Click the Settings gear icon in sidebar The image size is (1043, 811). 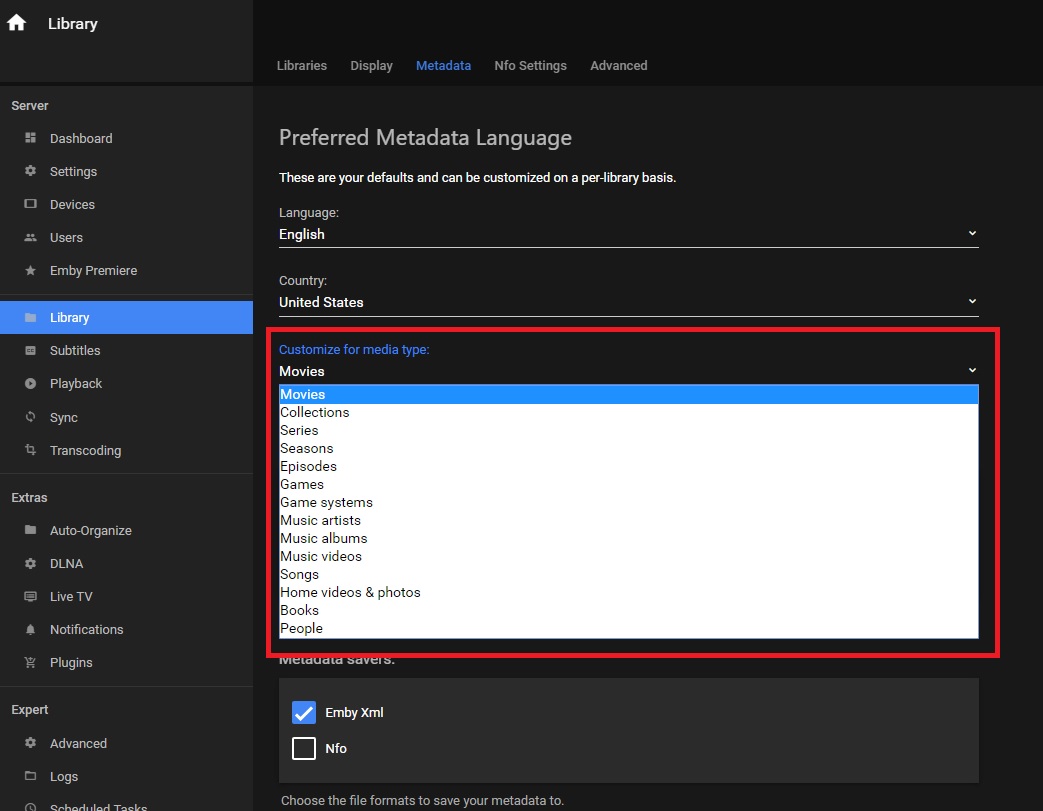click(x=30, y=171)
